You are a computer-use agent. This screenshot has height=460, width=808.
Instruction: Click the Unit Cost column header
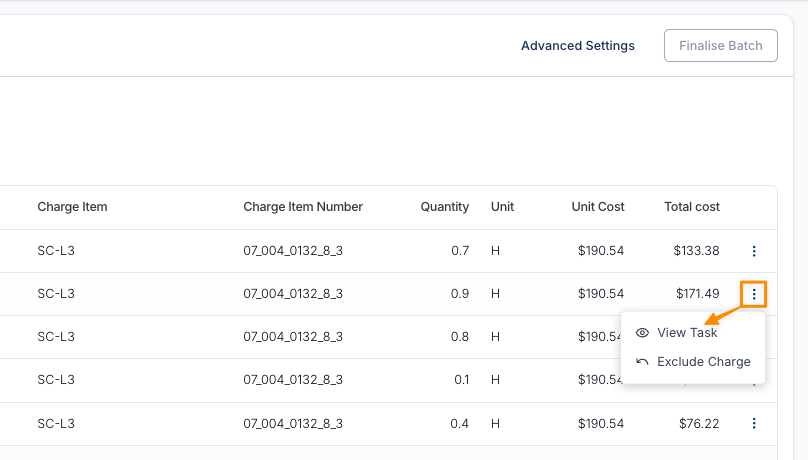tap(597, 207)
